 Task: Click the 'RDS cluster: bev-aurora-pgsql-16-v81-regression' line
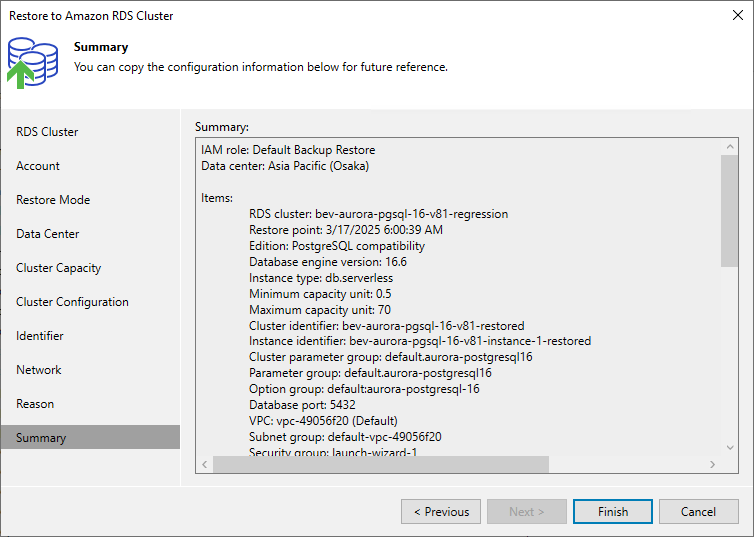378,214
